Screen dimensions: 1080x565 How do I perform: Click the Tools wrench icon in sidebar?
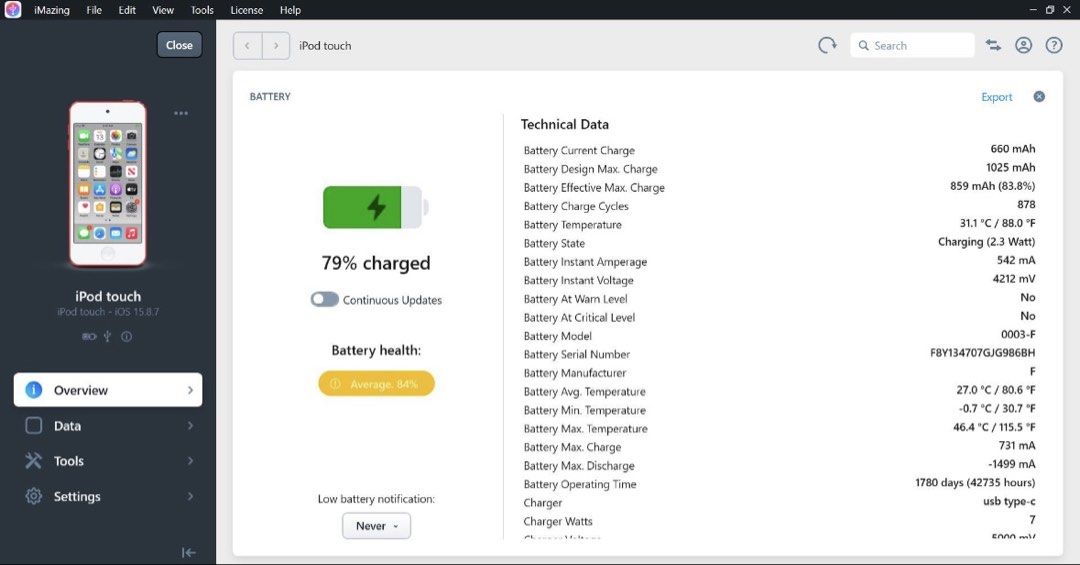(33, 461)
